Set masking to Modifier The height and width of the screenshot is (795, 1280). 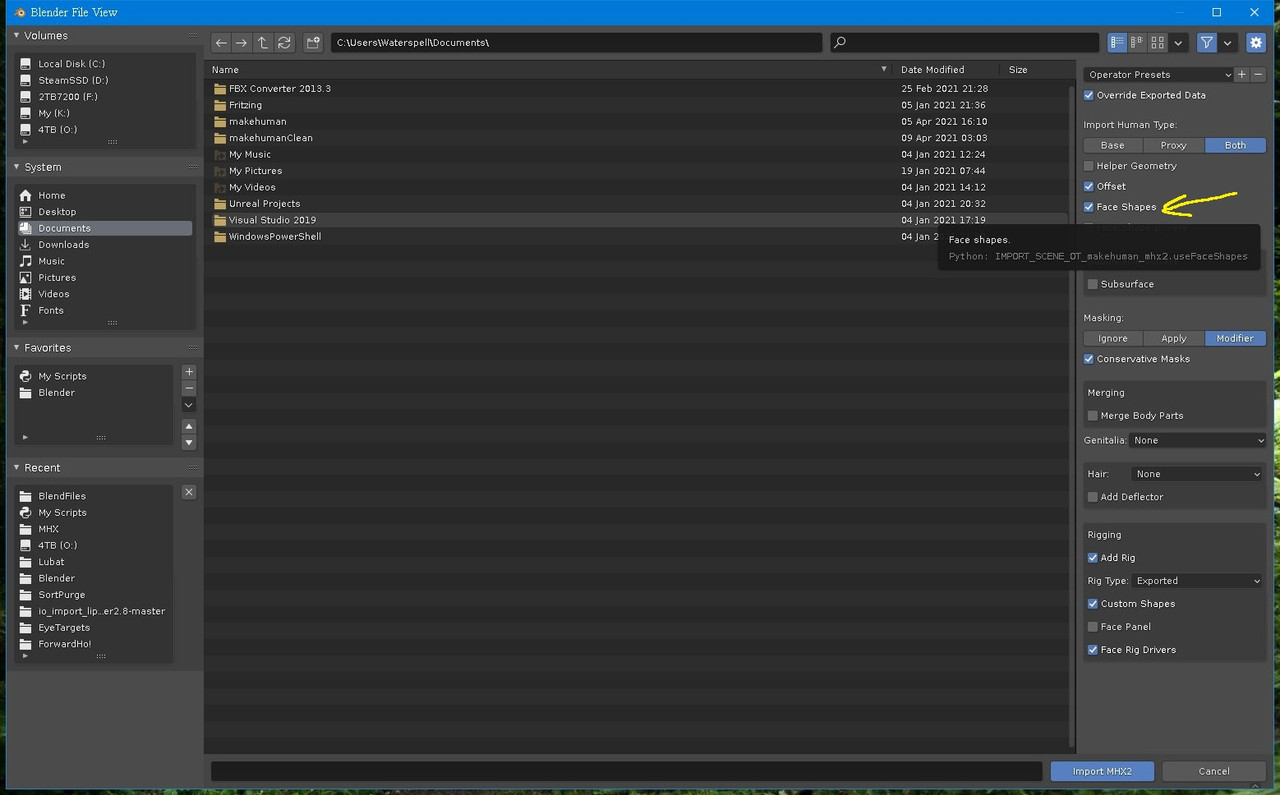coord(1236,339)
